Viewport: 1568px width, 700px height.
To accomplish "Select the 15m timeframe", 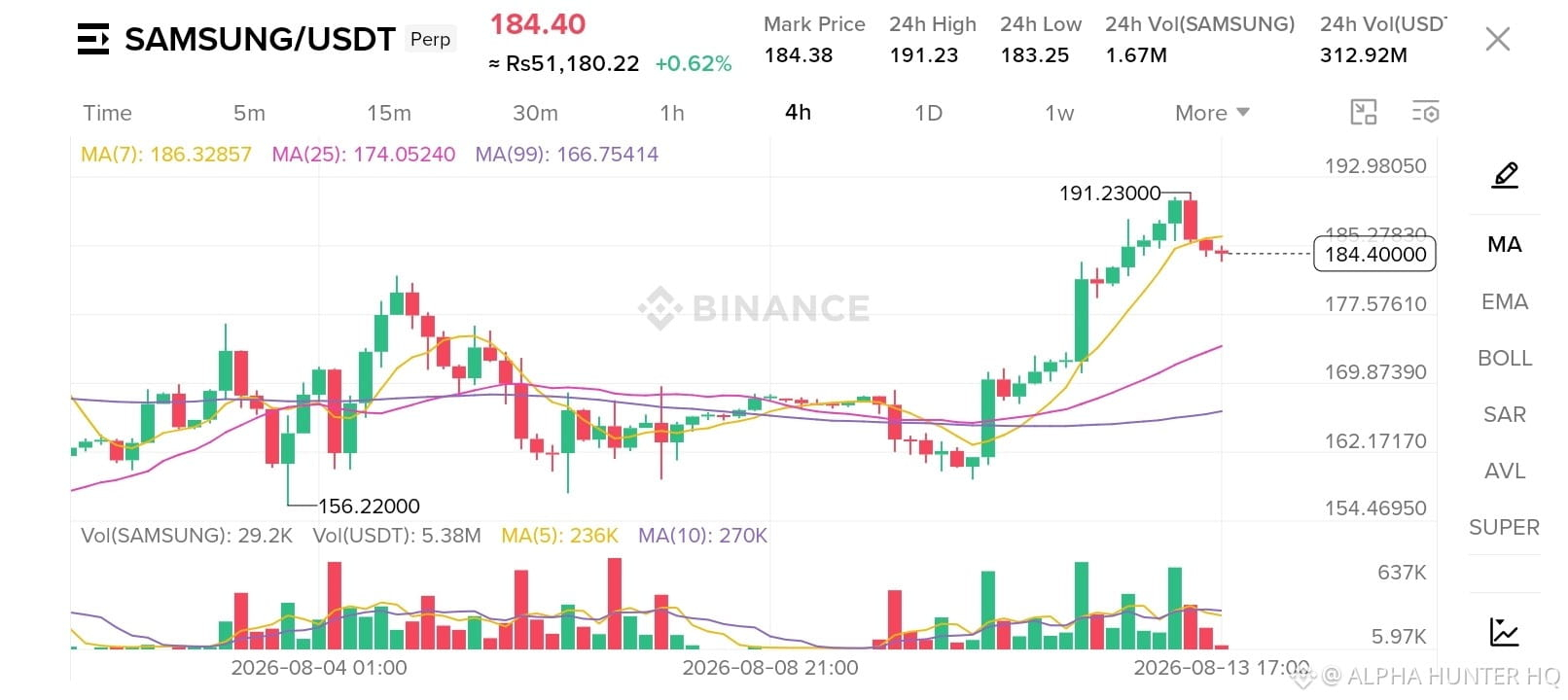I will 389,113.
